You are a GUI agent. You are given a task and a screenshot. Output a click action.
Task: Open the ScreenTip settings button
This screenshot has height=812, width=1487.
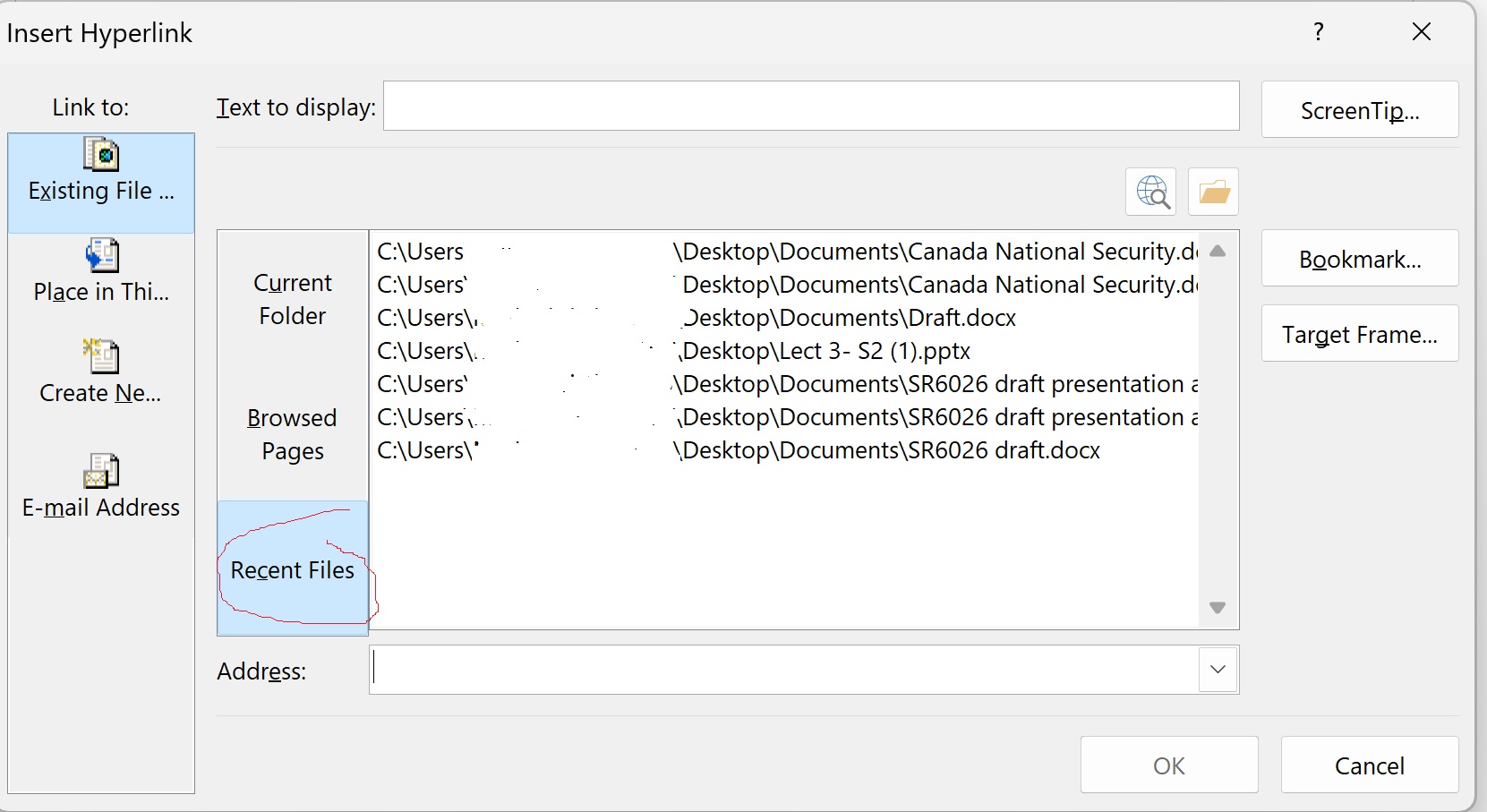point(1360,109)
